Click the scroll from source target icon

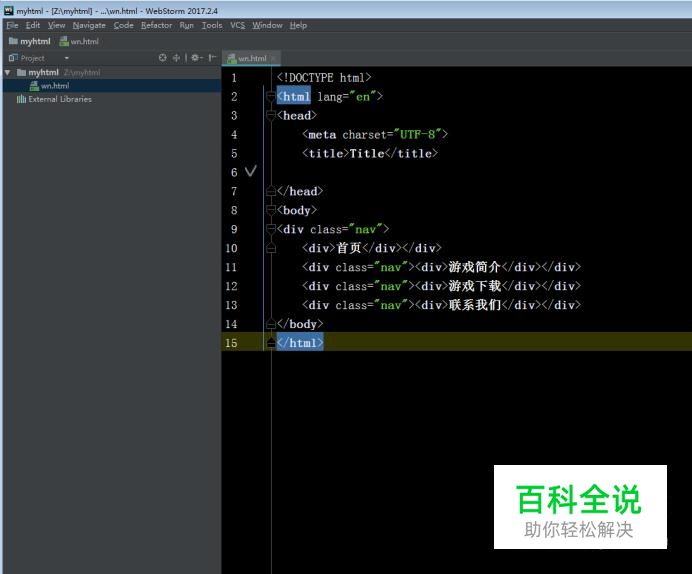(163, 58)
